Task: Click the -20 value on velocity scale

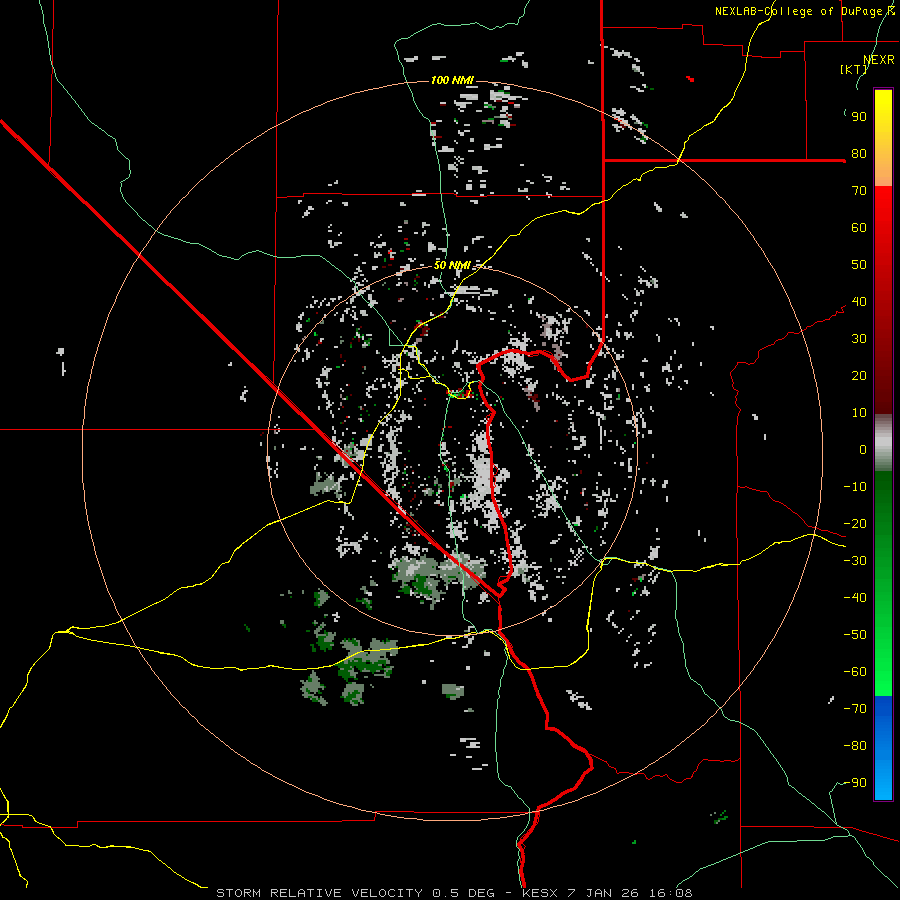Action: pyautogui.click(x=855, y=524)
